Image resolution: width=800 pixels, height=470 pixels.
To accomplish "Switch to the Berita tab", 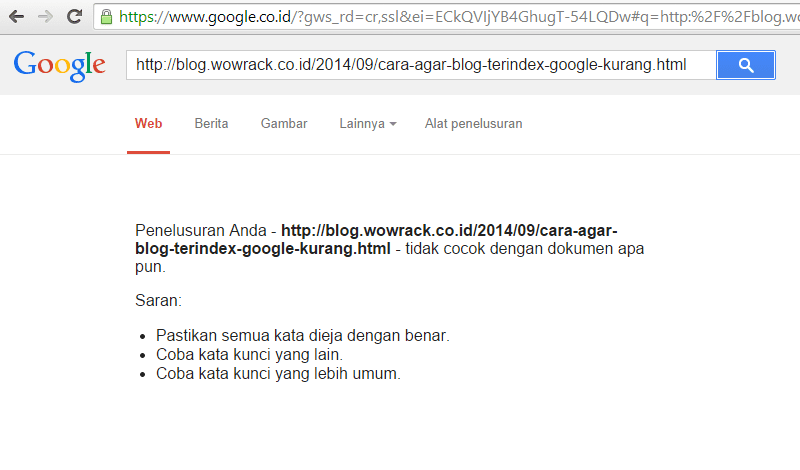I will (x=211, y=123).
